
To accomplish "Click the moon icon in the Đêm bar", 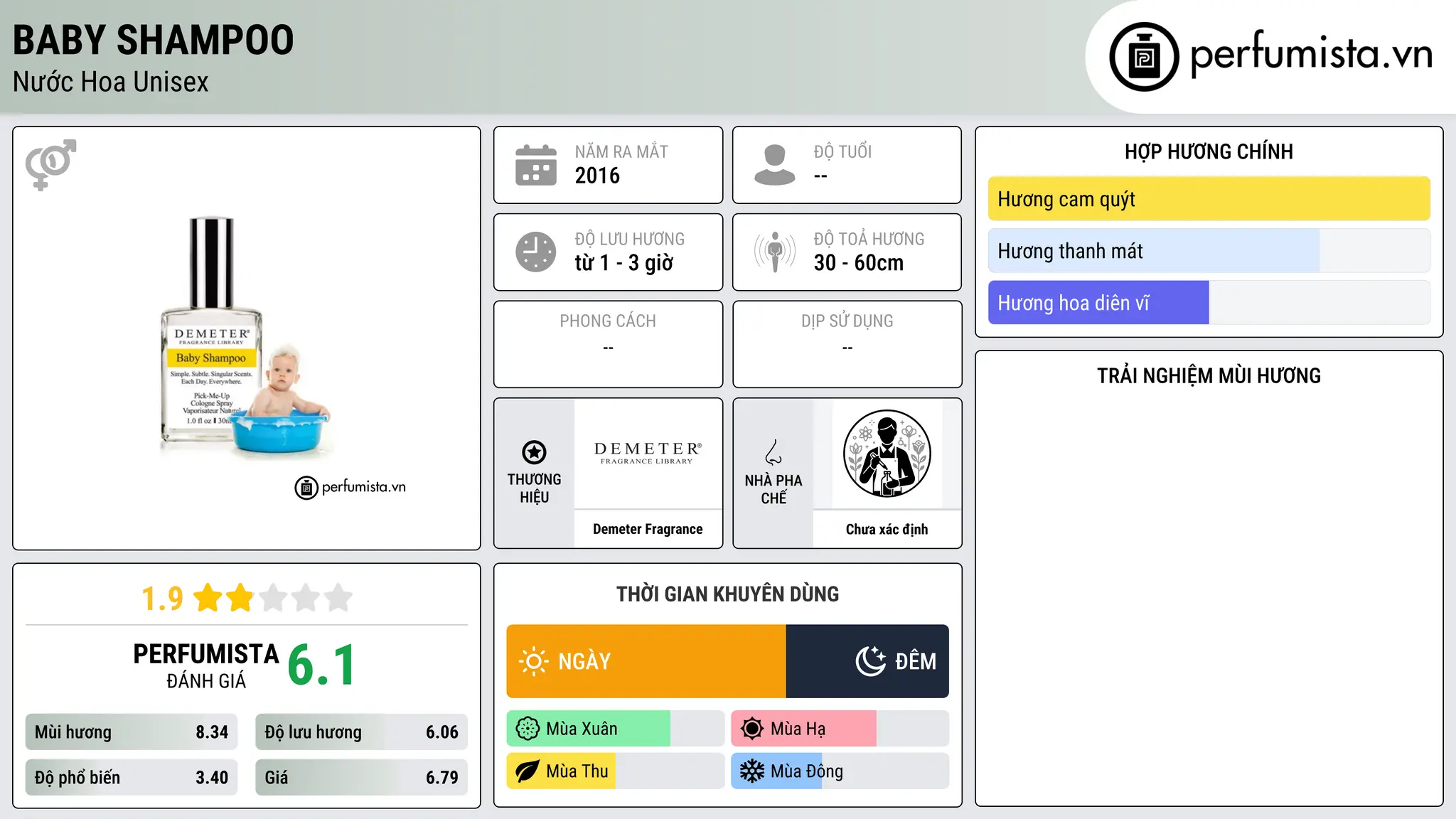I will click(871, 661).
